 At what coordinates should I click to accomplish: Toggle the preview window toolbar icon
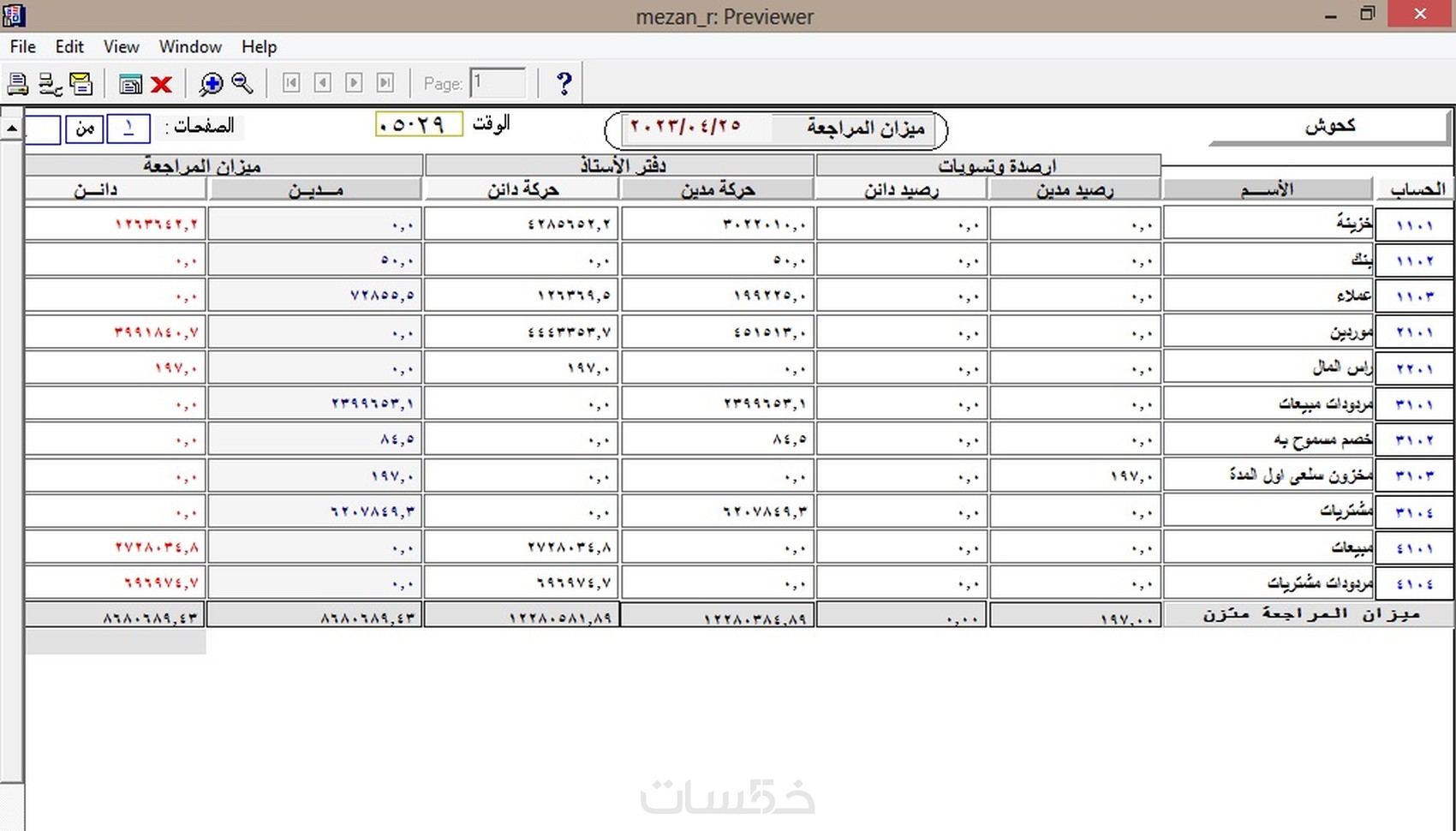point(130,83)
